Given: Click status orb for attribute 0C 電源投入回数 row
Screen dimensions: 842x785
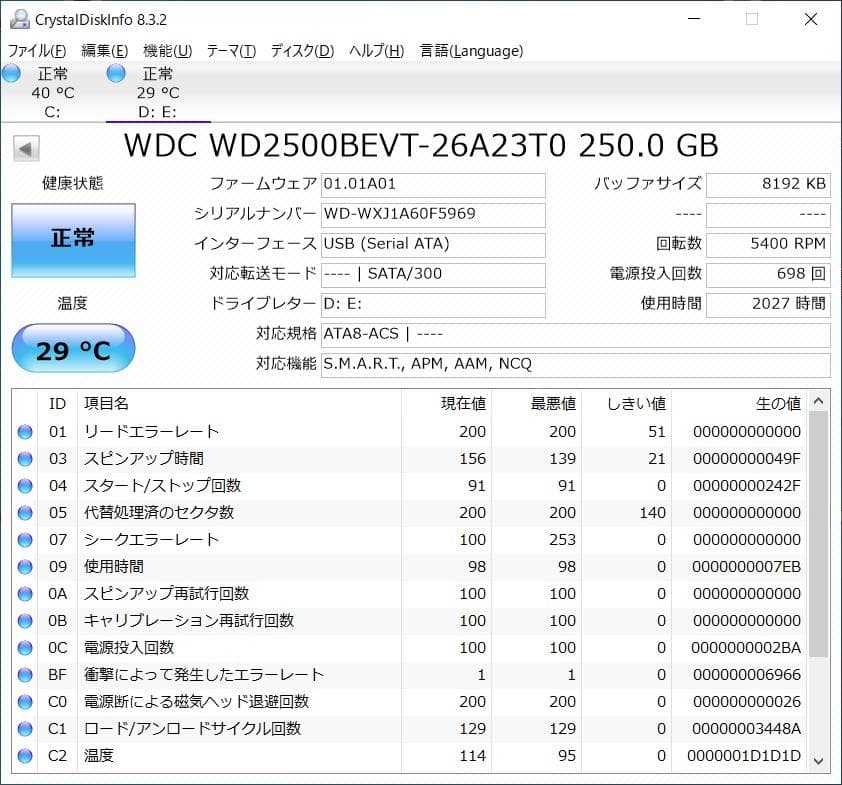Looking at the screenshot, I should (25, 648).
